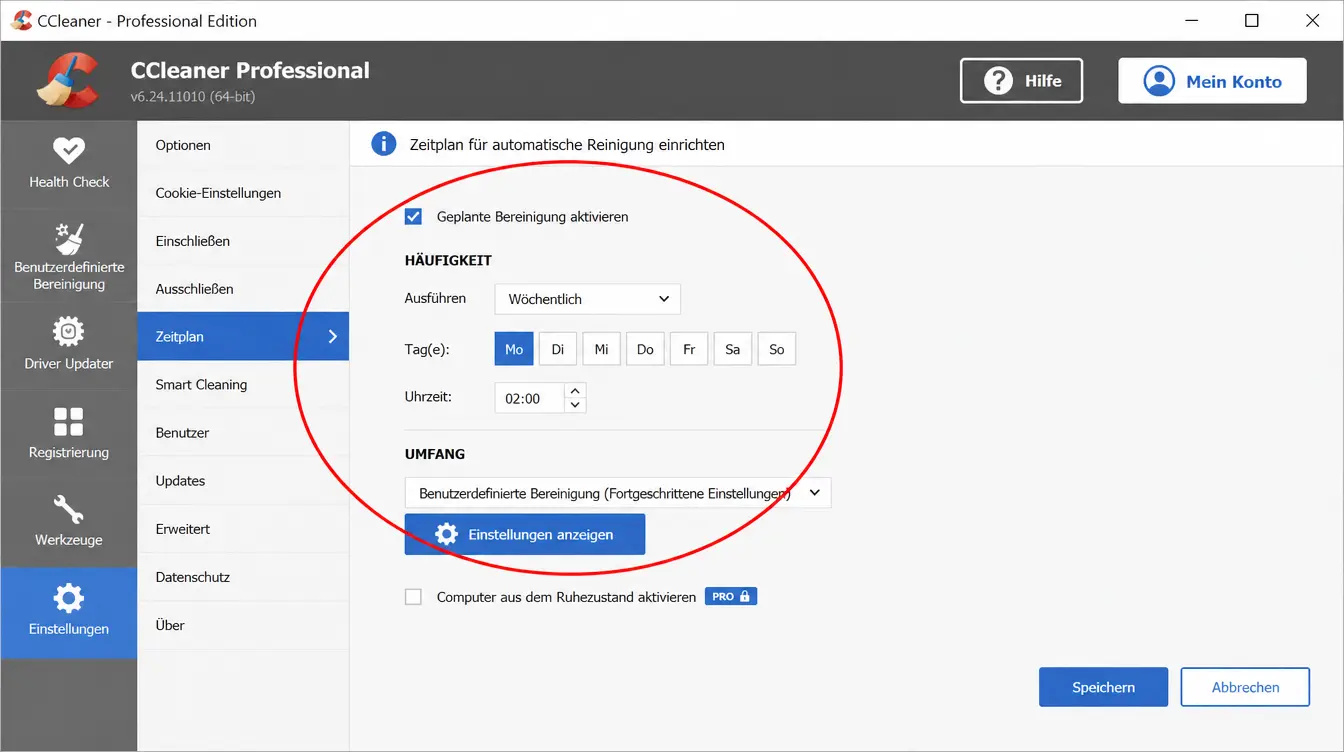This screenshot has height=752, width=1344.
Task: Open Einstellungen section
Action: (x=68, y=612)
